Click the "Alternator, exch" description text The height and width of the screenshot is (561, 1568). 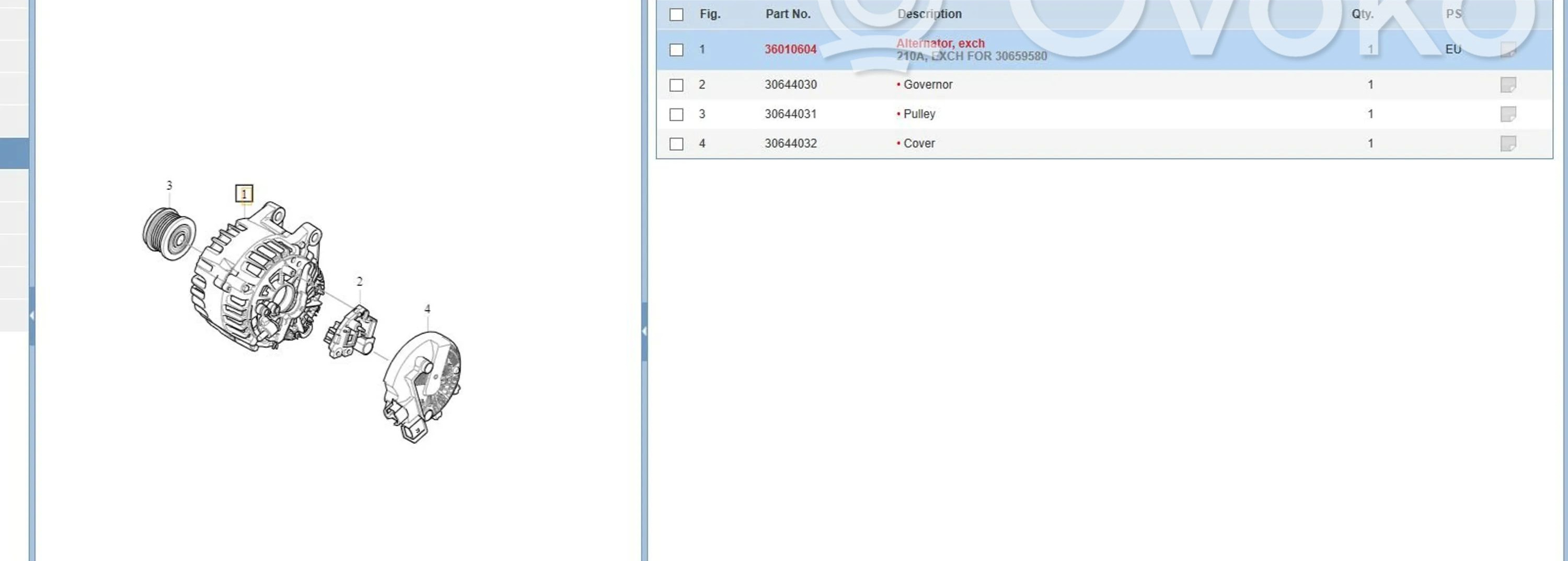tap(940, 43)
